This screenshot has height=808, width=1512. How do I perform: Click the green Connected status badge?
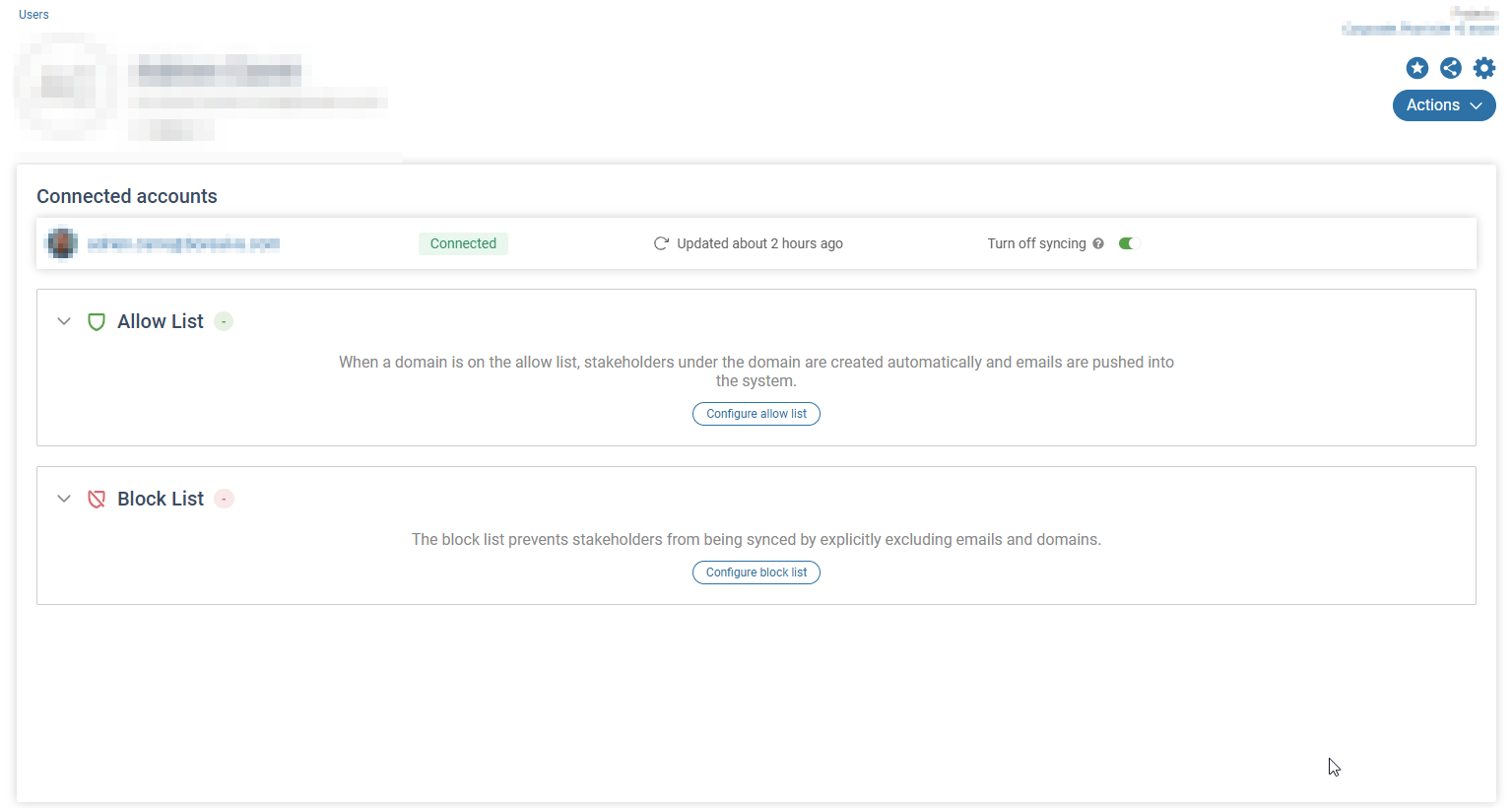[x=463, y=243]
